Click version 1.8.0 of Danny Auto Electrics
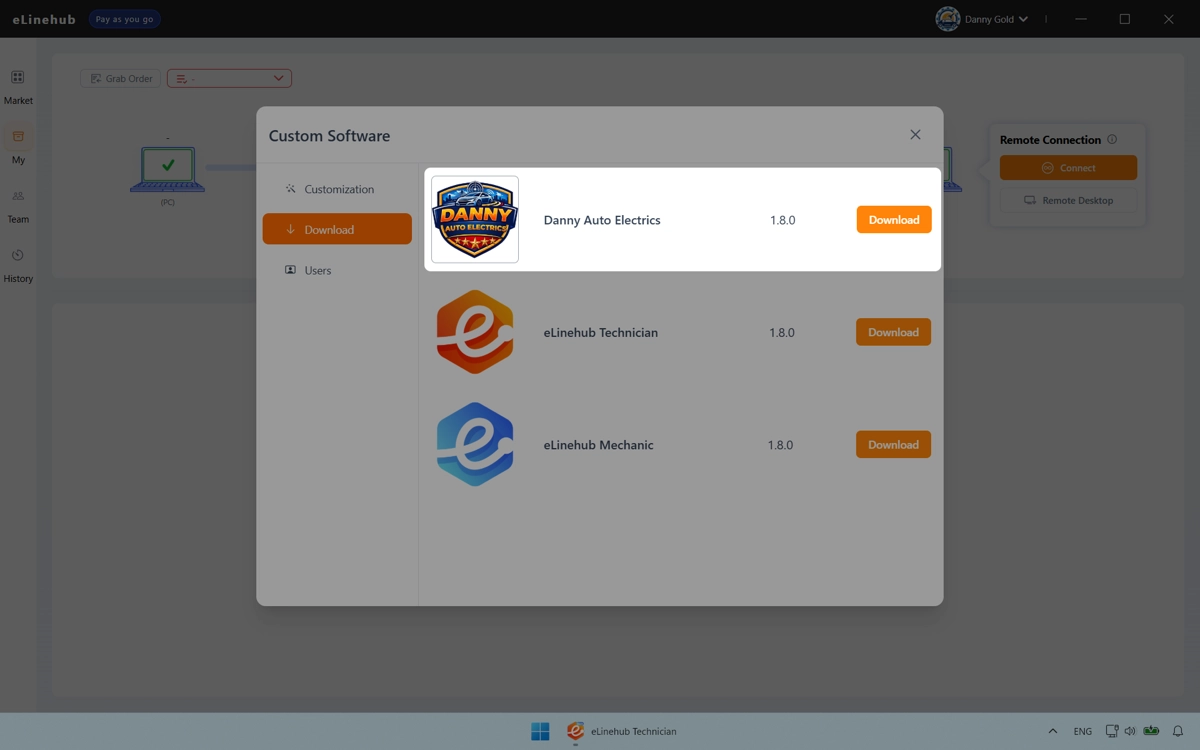The height and width of the screenshot is (750, 1200). (x=782, y=220)
